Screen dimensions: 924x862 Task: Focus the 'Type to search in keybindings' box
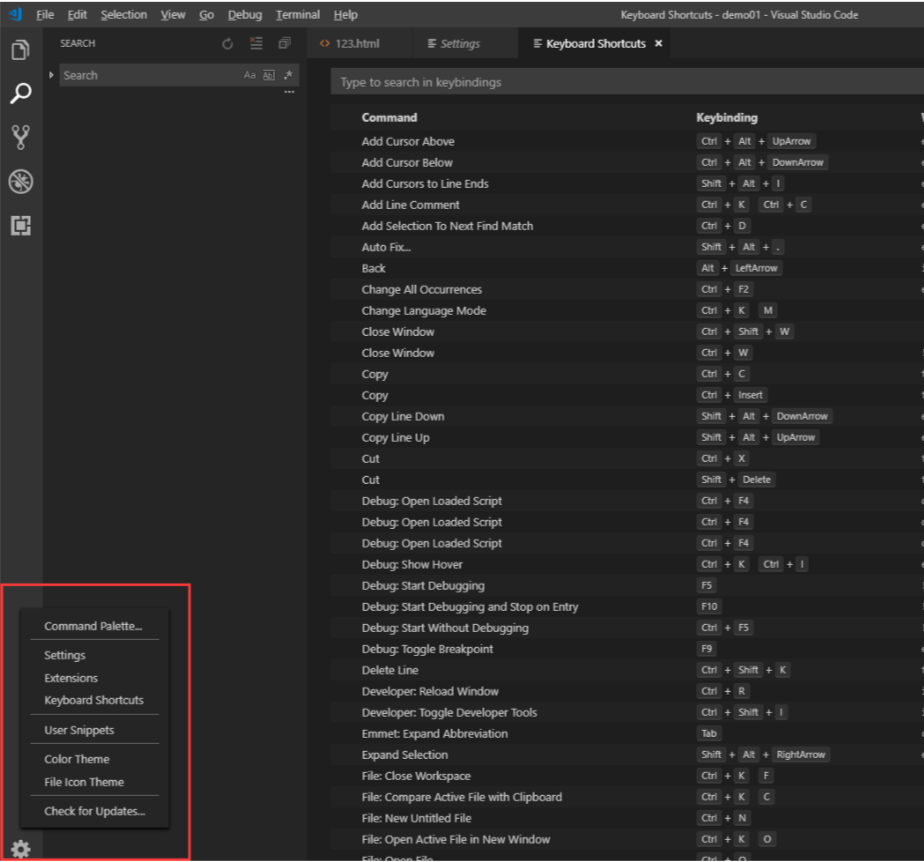click(627, 82)
